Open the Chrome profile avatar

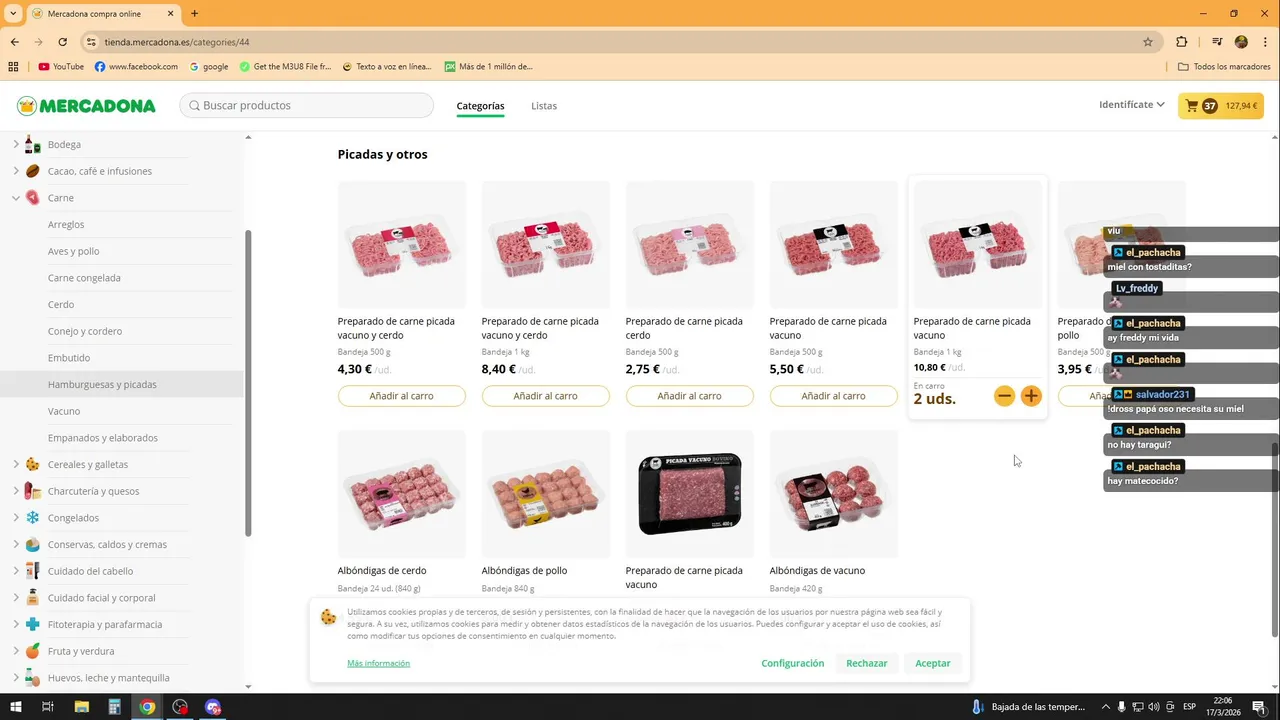coord(1241,42)
